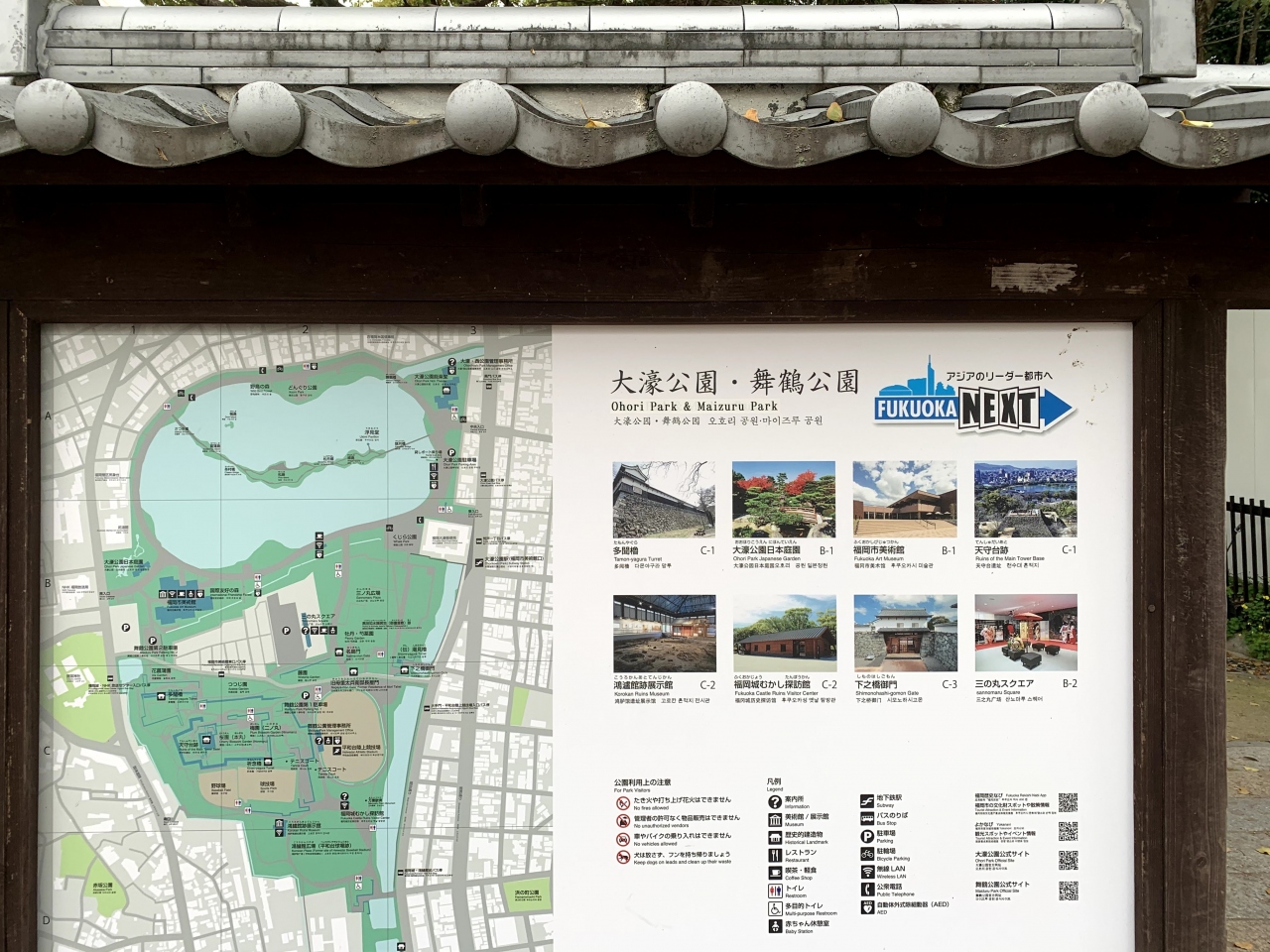Select the Shimonohashi-gomon Gate photo
This screenshot has height=952, width=1270.
click(x=905, y=634)
